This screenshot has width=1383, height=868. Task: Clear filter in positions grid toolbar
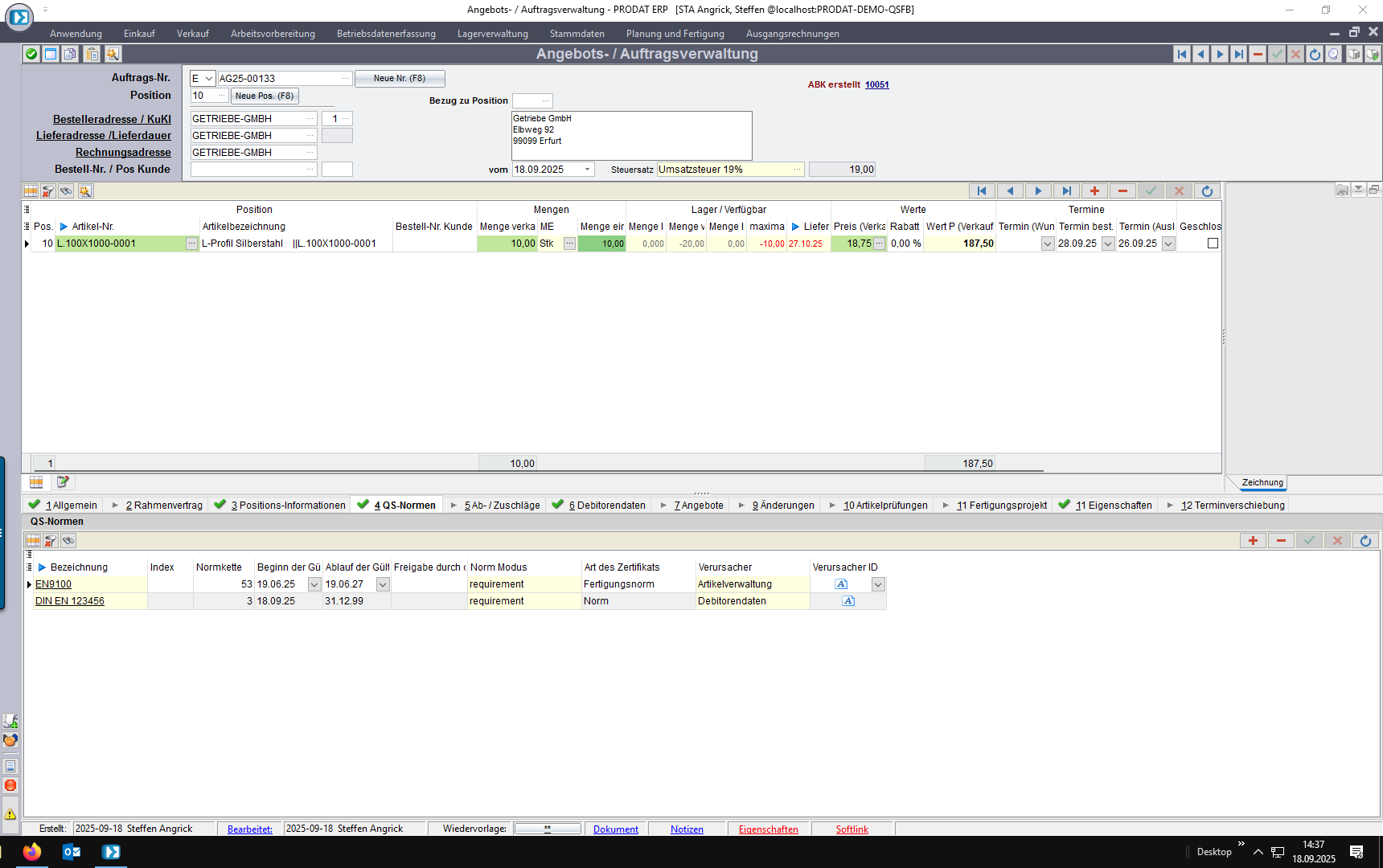tap(48, 191)
